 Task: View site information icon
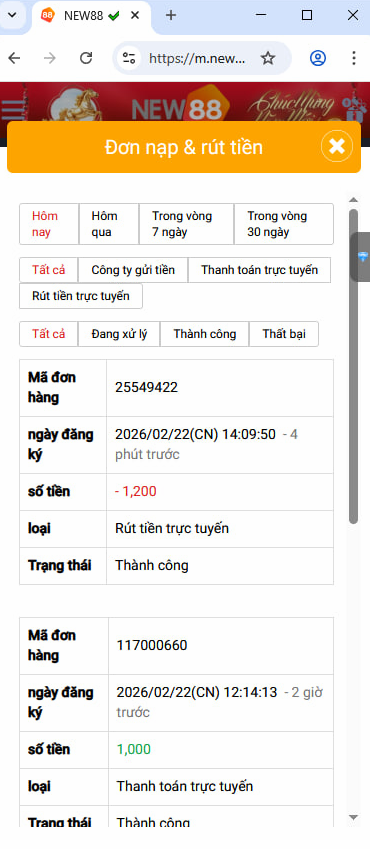(129, 58)
